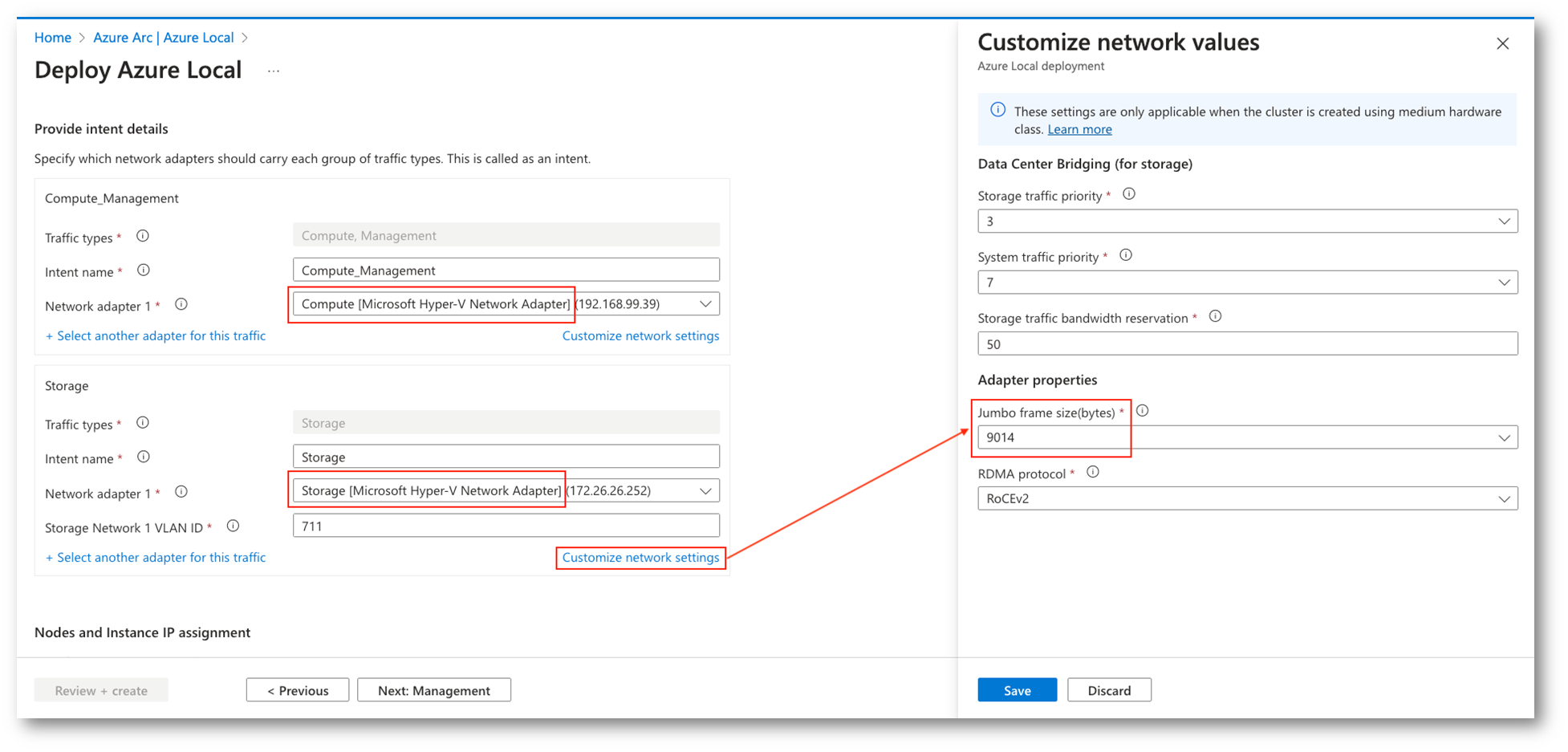Click info icon next to Compute_Management Intent name
This screenshot has width=1568, height=752.
tap(144, 270)
